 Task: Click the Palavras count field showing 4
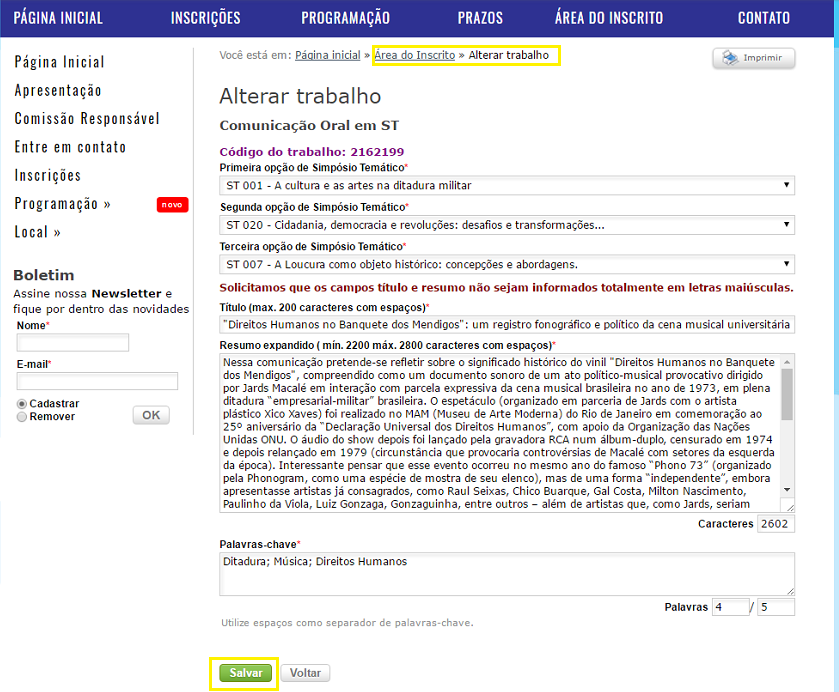click(x=730, y=607)
